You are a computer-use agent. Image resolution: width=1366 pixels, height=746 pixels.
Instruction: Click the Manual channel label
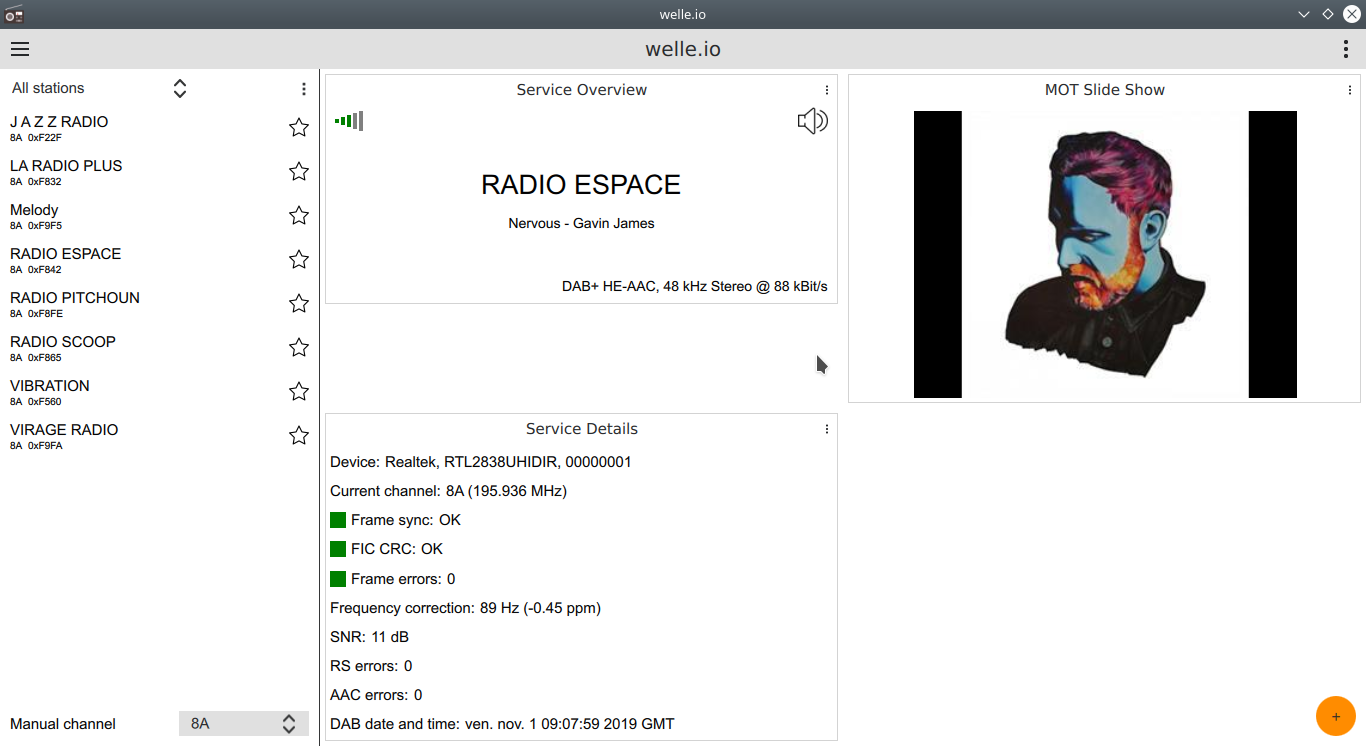[63, 724]
